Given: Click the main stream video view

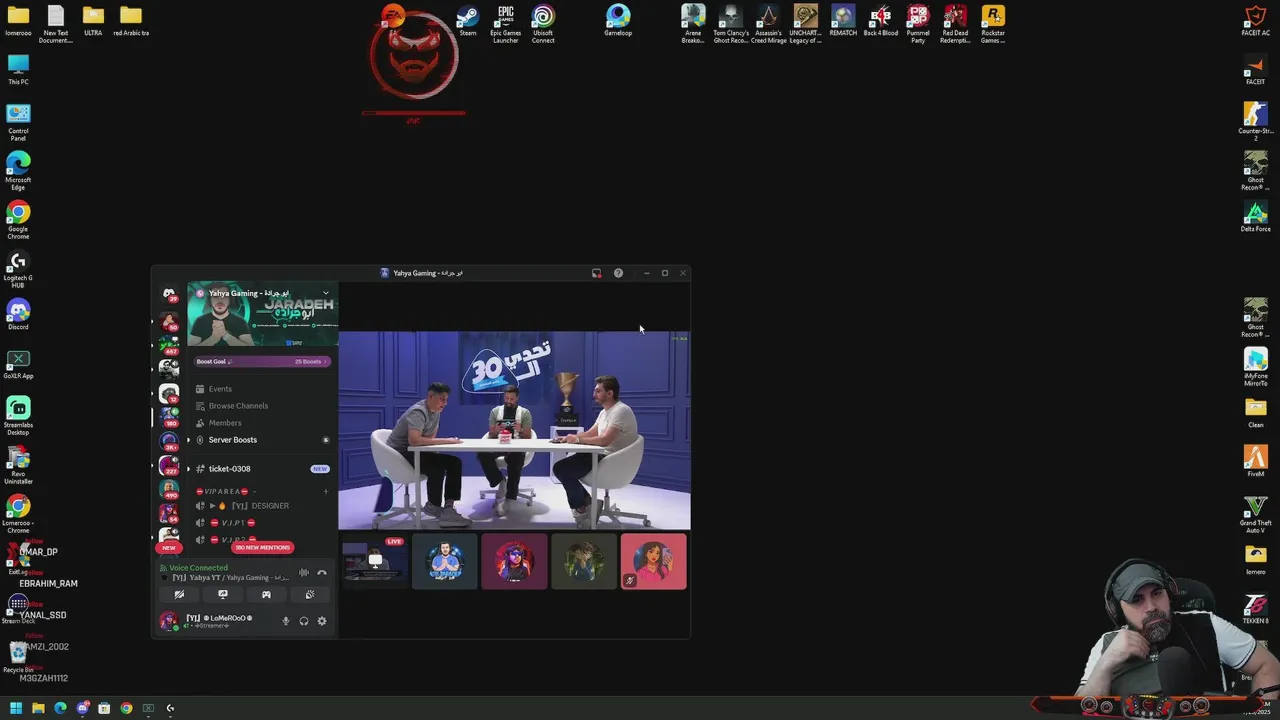Looking at the screenshot, I should 514,430.
